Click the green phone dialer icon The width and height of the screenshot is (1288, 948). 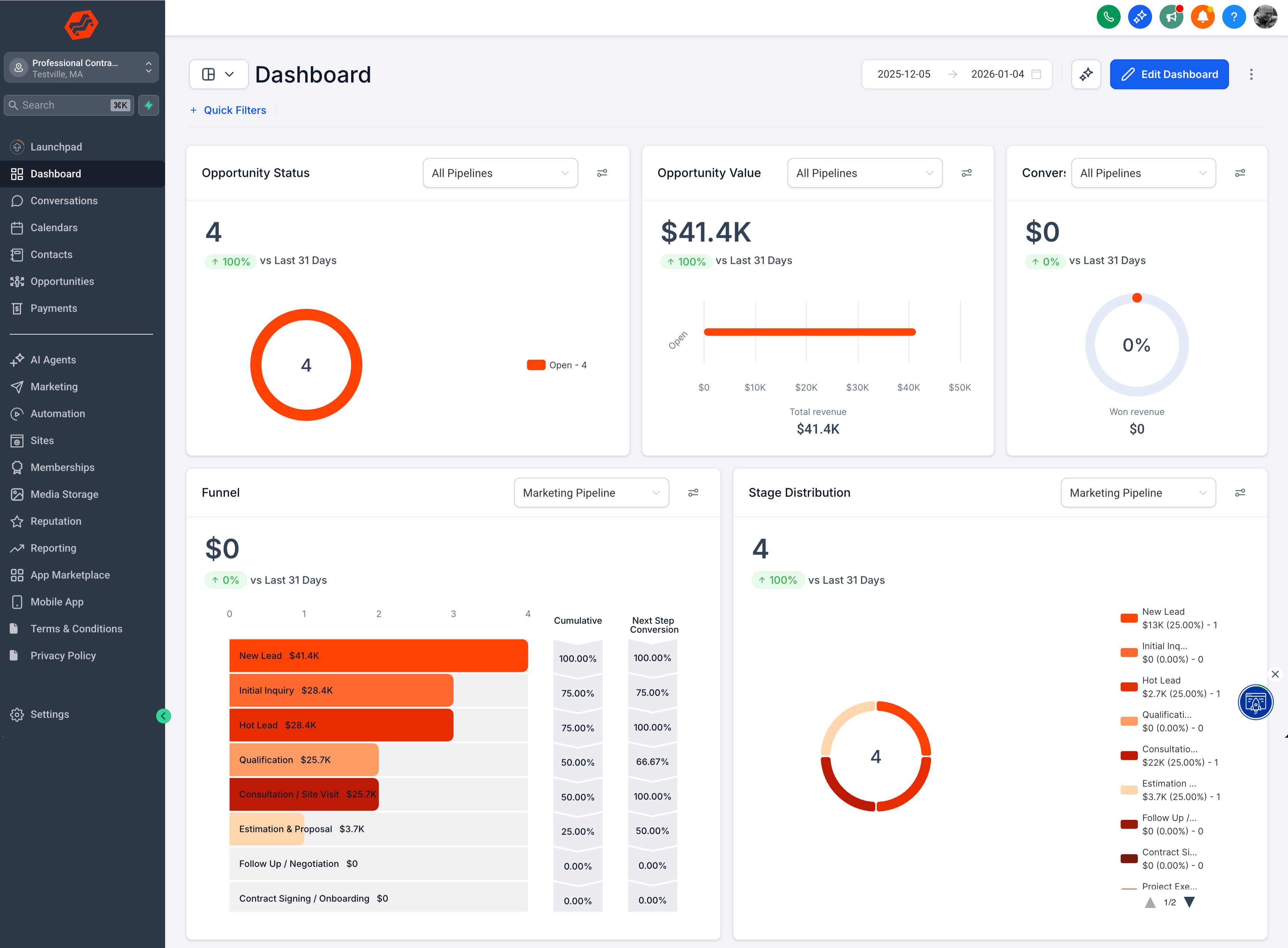click(x=1108, y=17)
